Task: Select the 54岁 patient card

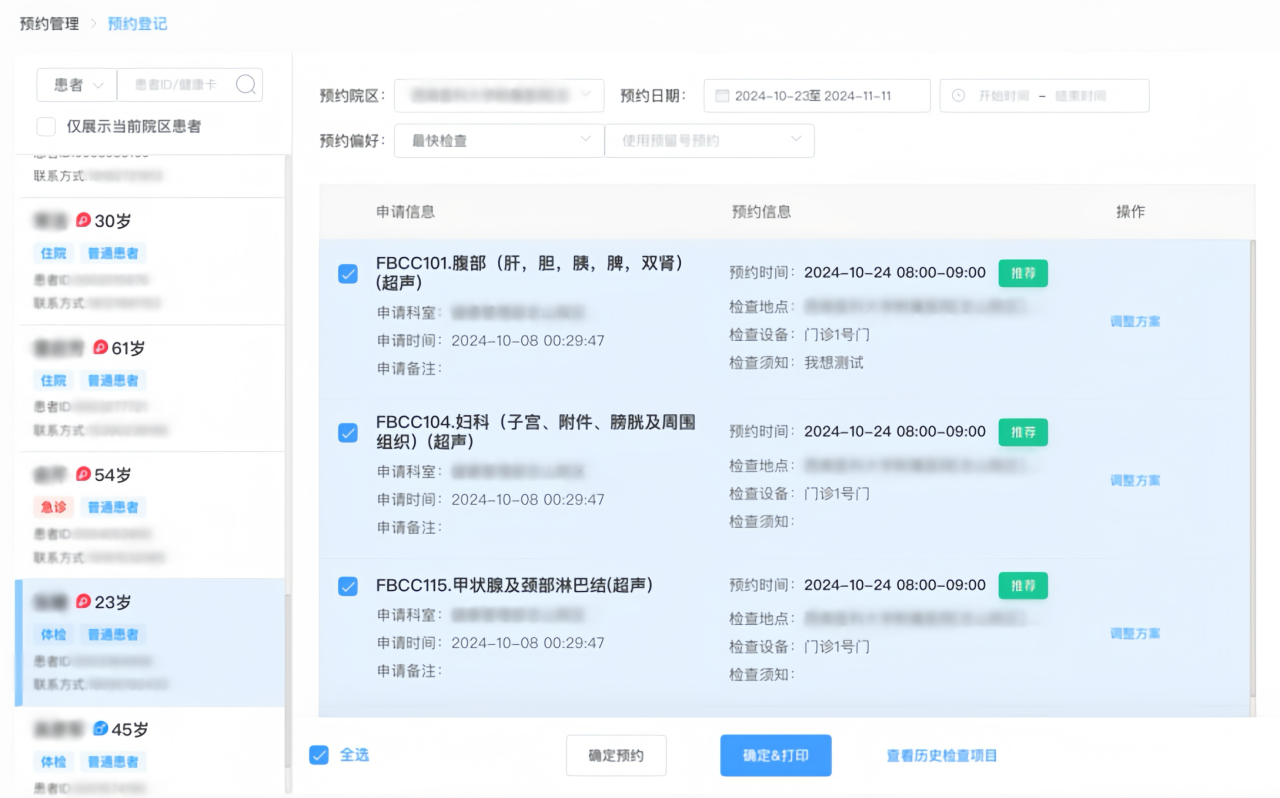Action: point(150,515)
